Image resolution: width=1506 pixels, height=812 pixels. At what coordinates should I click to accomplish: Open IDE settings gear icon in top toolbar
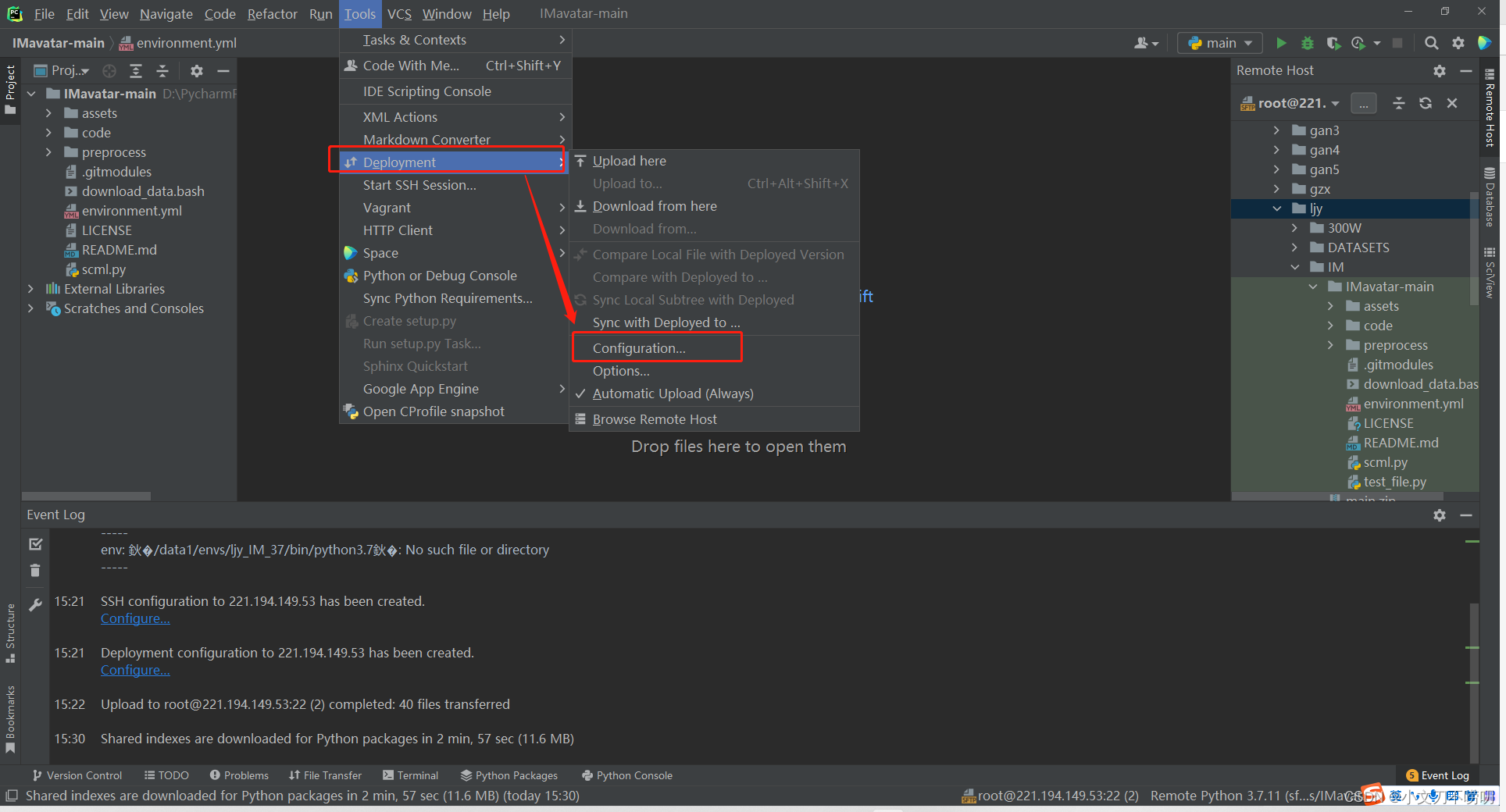click(x=1458, y=43)
